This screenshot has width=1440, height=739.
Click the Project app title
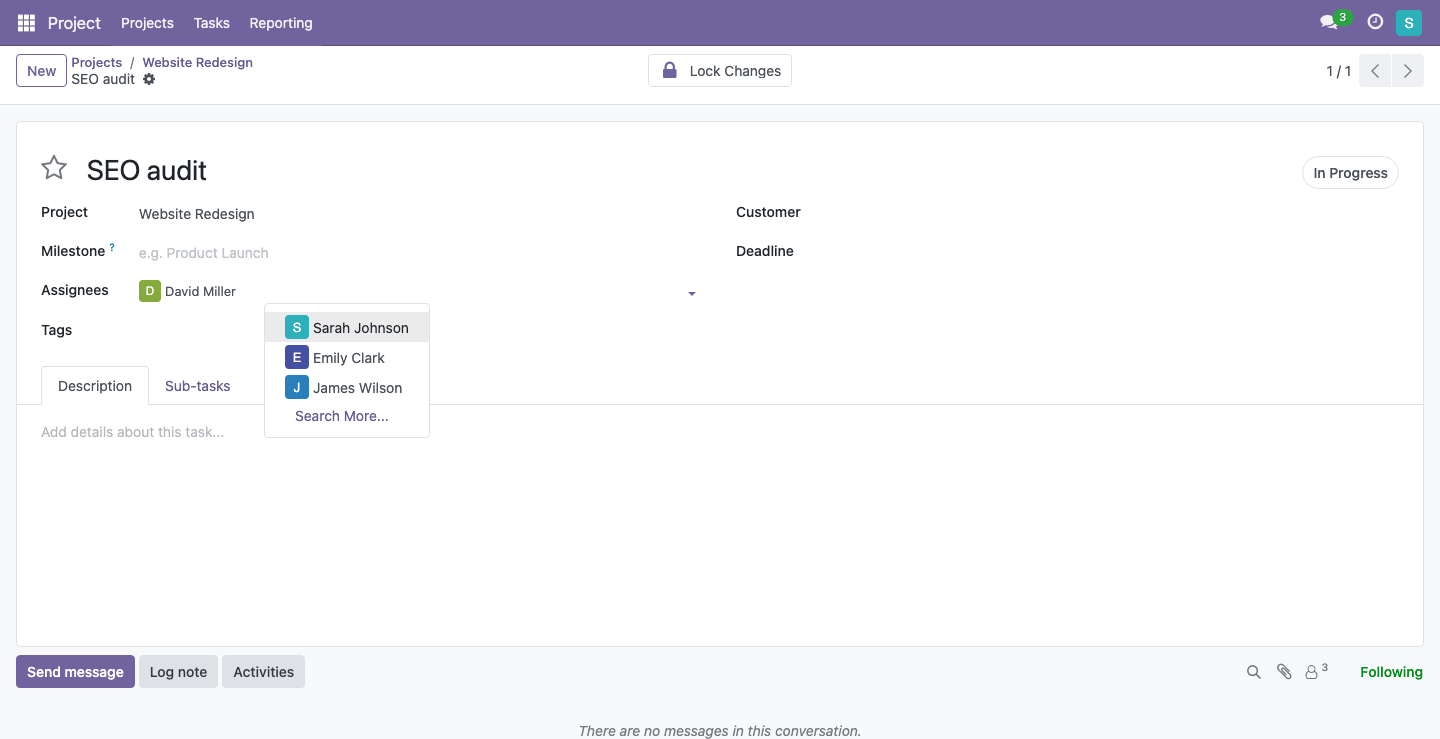pyautogui.click(x=74, y=23)
